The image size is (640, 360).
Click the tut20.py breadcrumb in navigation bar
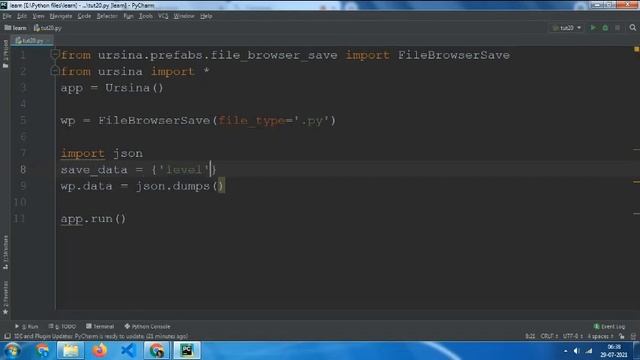click(x=47, y=28)
